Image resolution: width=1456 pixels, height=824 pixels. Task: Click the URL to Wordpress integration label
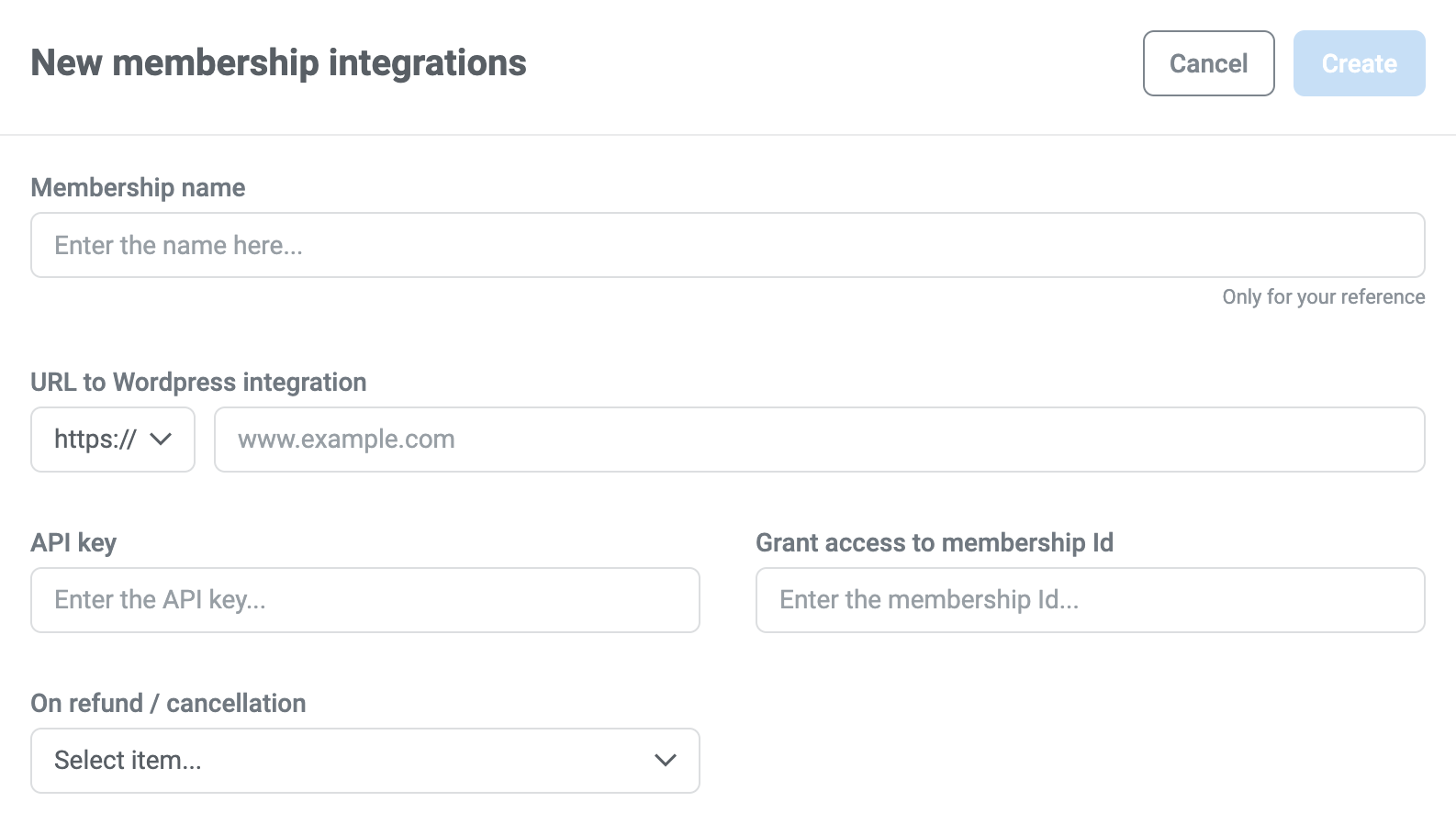[x=198, y=382]
